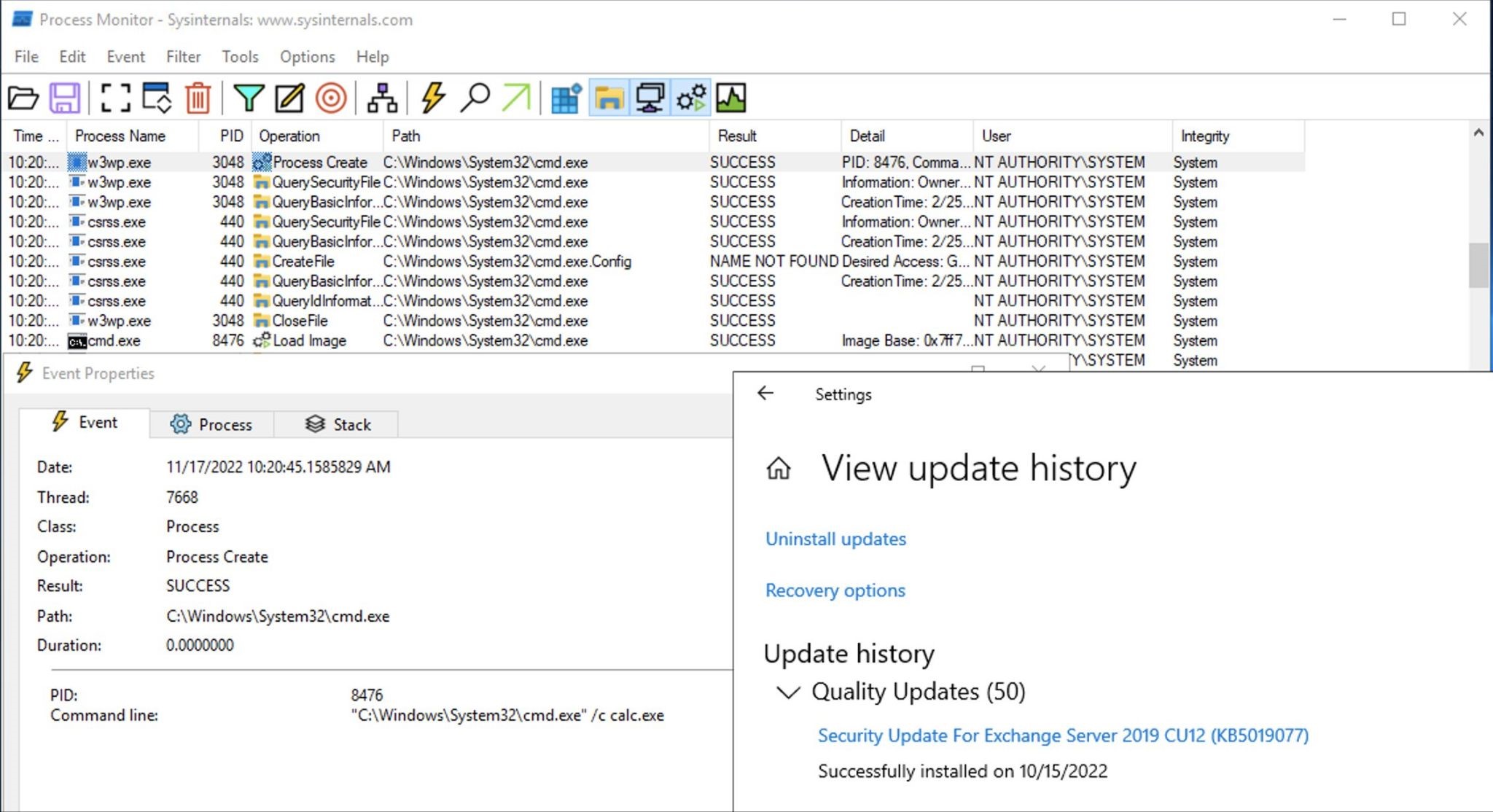
Task: Click the Jump To Object green arrow icon
Action: coord(516,98)
